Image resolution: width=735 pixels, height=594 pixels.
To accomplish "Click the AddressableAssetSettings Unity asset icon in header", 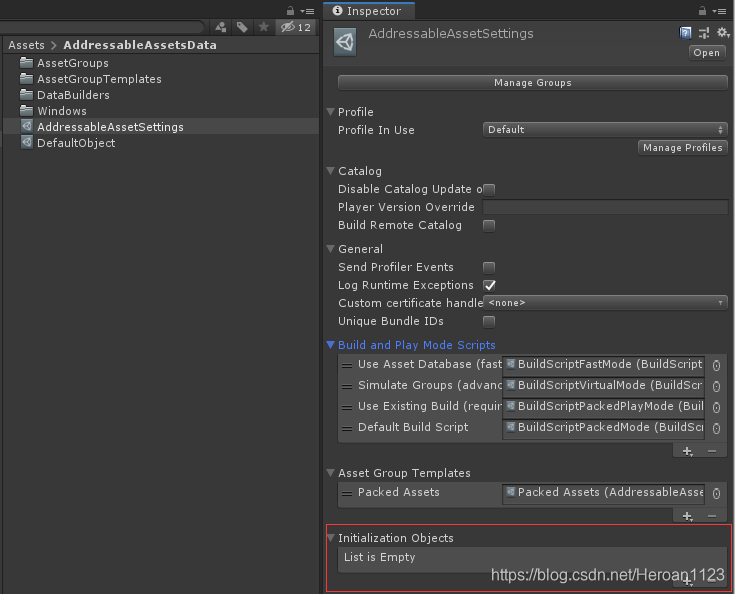I will tap(345, 42).
